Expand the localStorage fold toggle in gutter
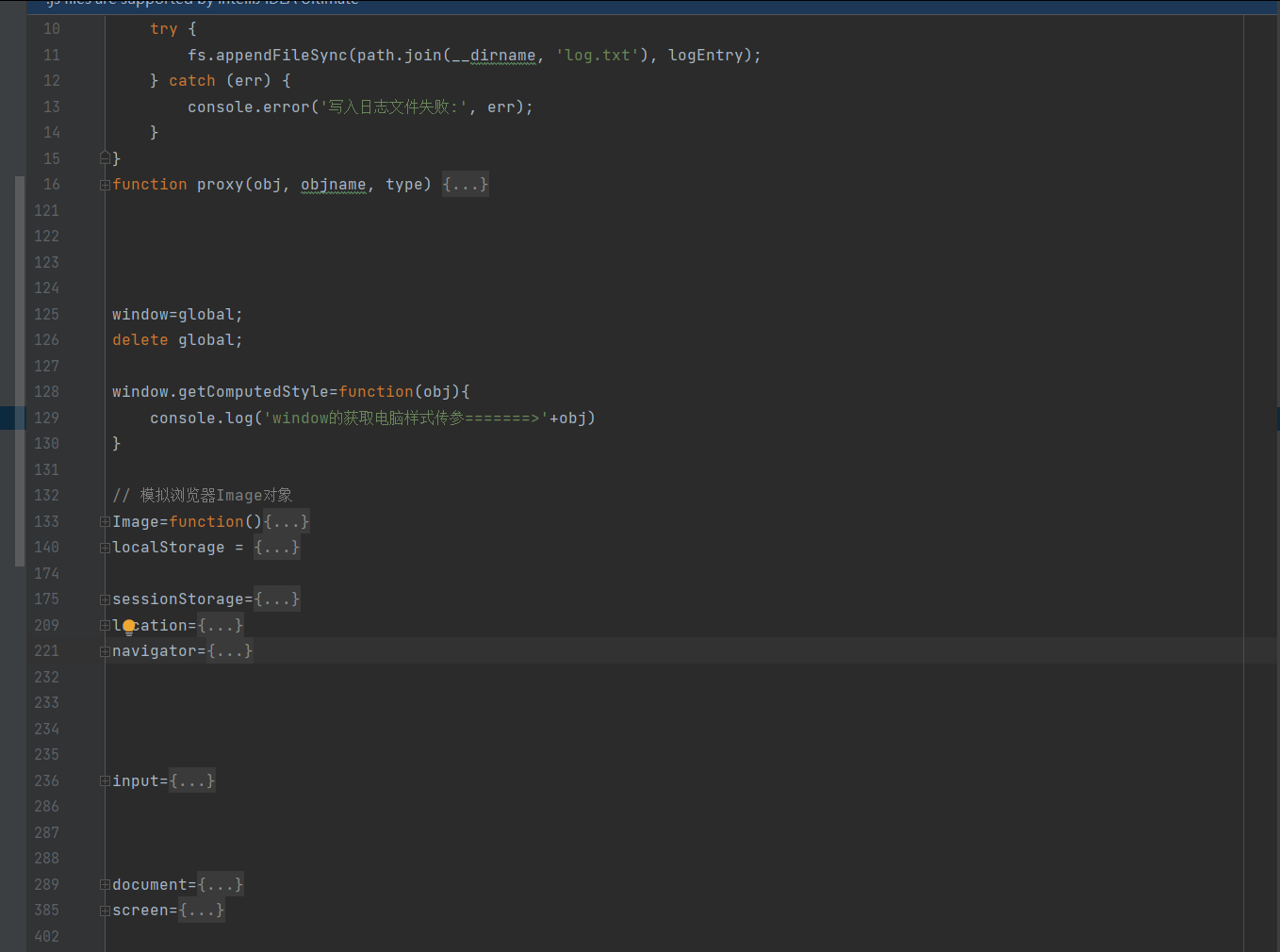Screen dimensions: 1280x952 click(105, 548)
